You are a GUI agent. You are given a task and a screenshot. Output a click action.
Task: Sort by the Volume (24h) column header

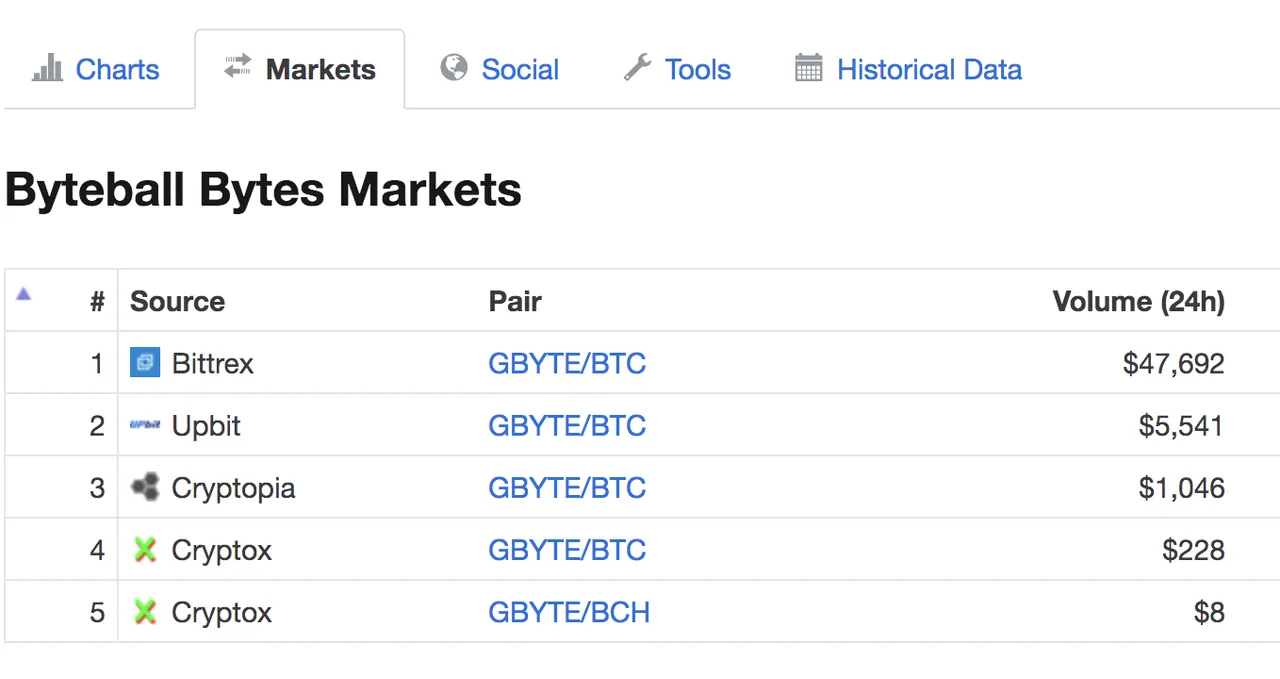point(1139,302)
